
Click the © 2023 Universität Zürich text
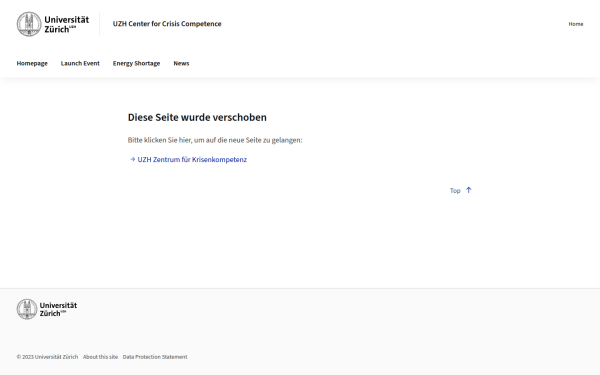tap(47, 357)
